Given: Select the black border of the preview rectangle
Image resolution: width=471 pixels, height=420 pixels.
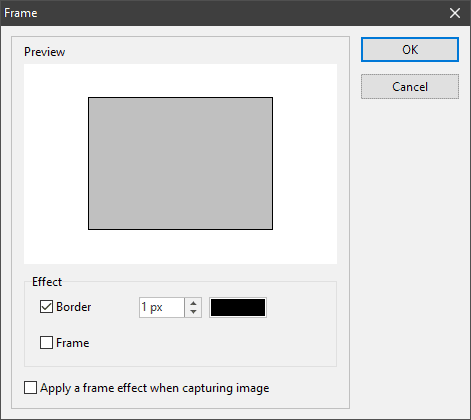Looking at the screenshot, I should pyautogui.click(x=180, y=98).
